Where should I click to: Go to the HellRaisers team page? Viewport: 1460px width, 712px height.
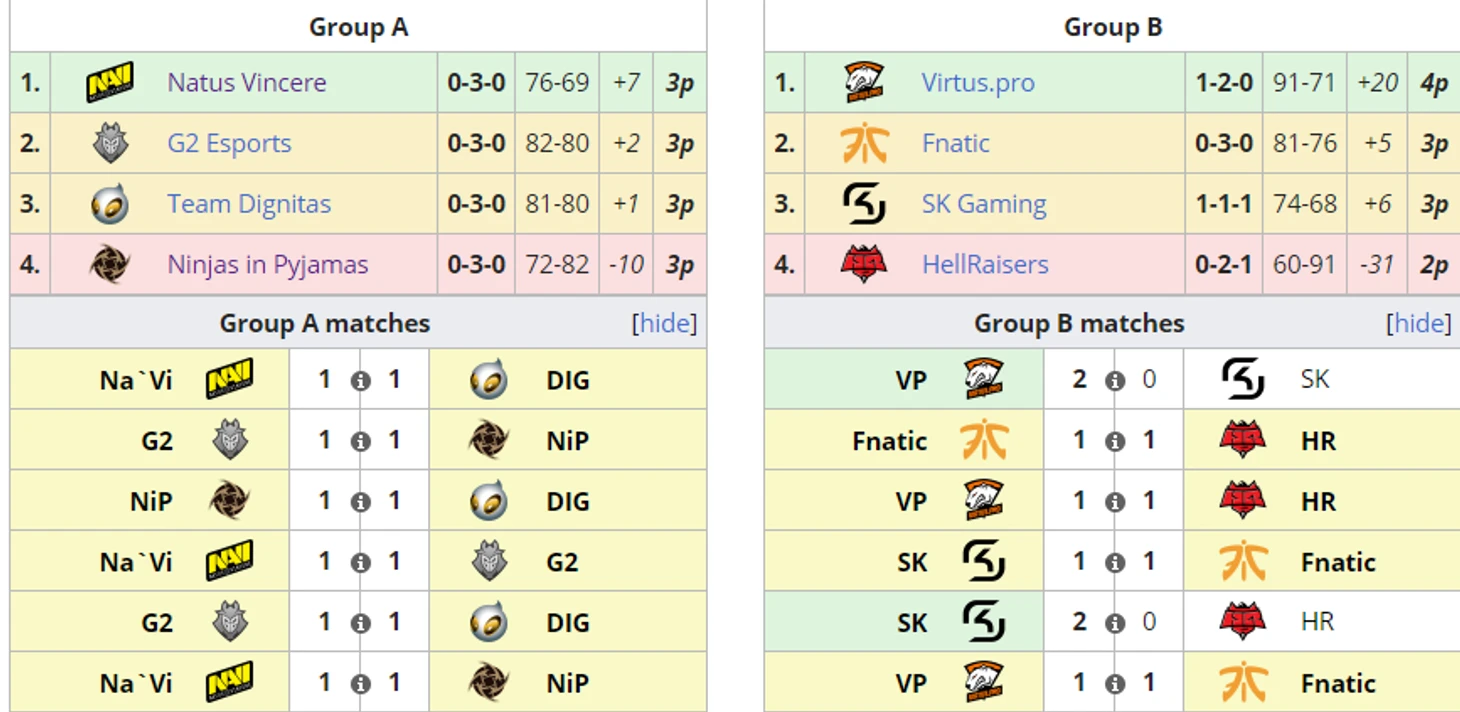coord(985,265)
